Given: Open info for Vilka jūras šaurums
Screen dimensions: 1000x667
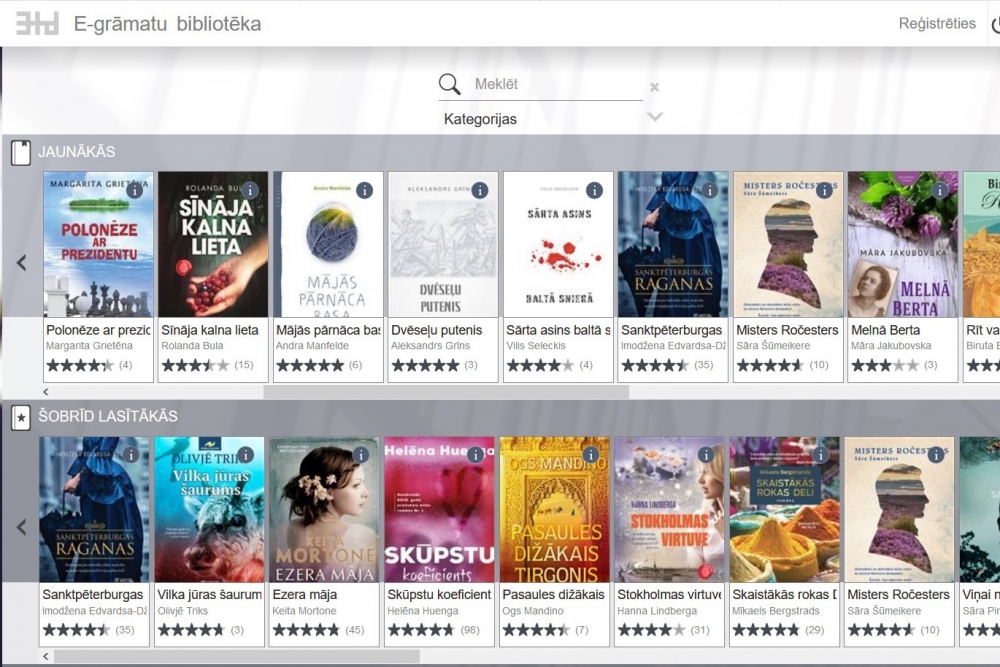Looking at the screenshot, I should [x=246, y=455].
